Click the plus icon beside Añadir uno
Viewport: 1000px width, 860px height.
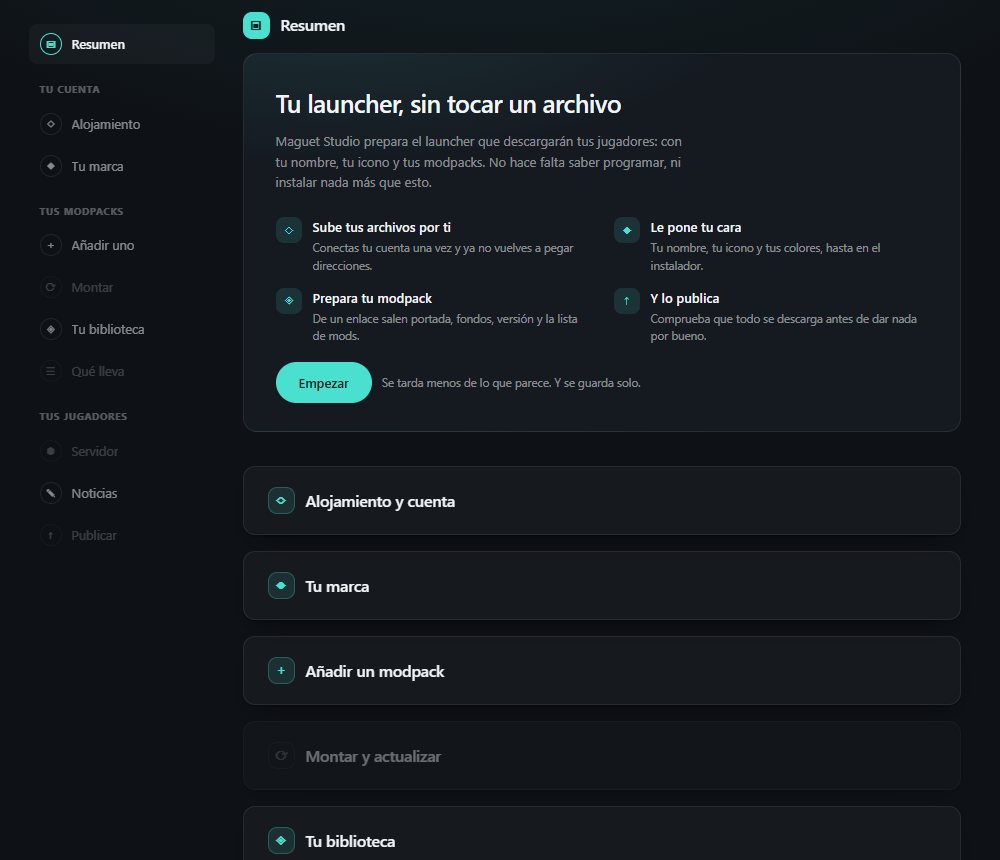point(50,245)
